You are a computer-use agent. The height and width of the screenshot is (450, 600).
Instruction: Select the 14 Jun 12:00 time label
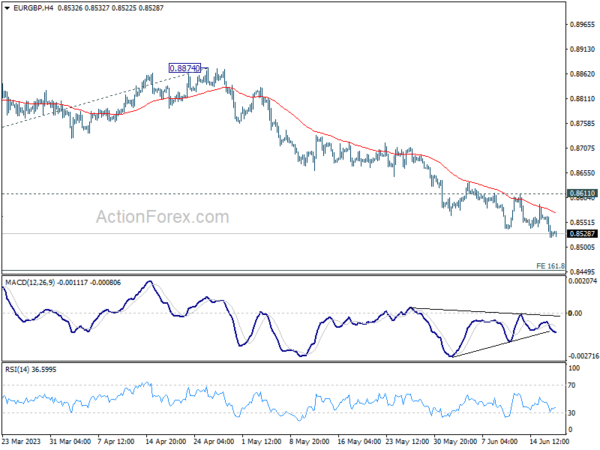(x=548, y=442)
